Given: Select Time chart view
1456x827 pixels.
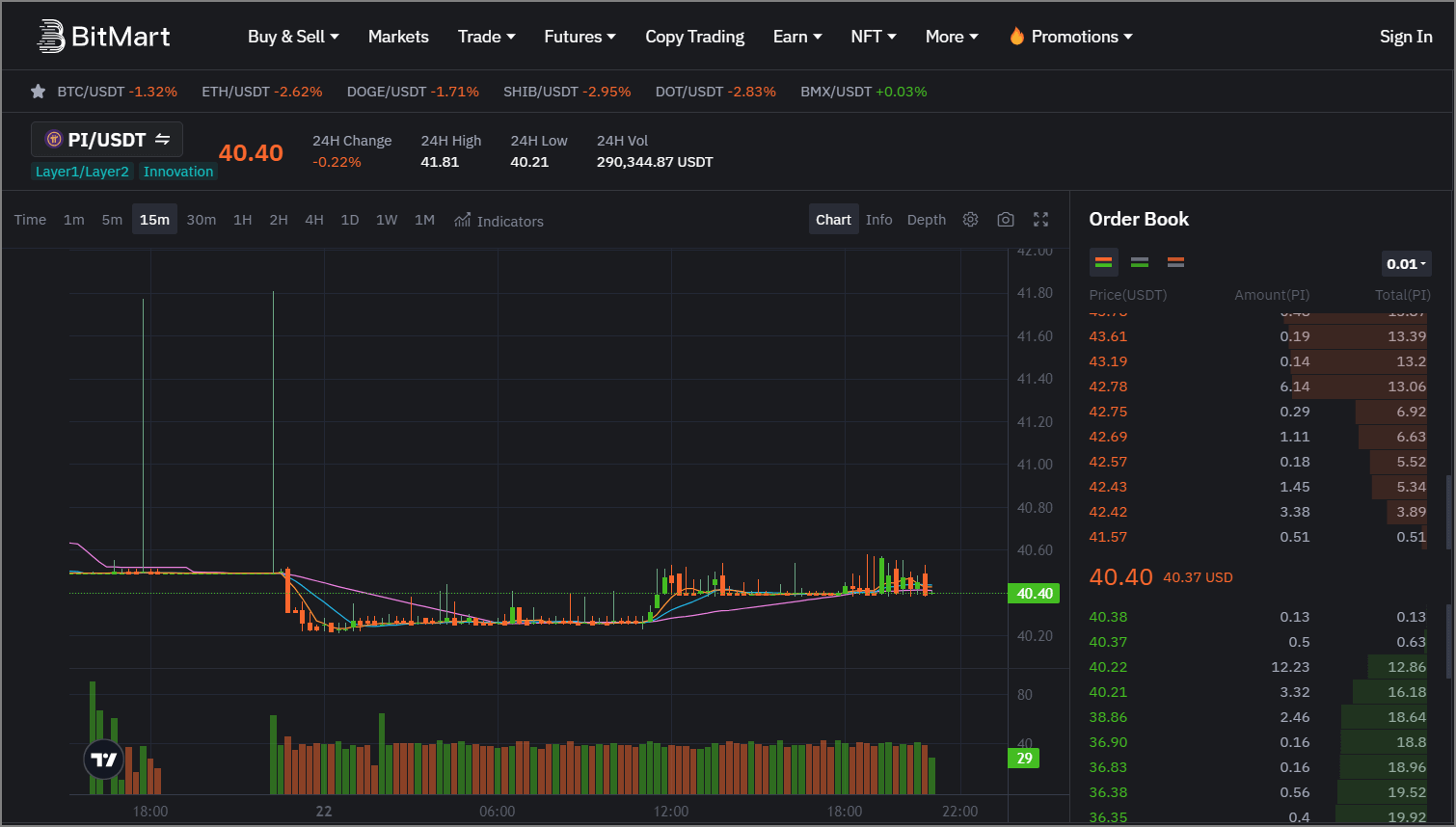Looking at the screenshot, I should coord(30,220).
